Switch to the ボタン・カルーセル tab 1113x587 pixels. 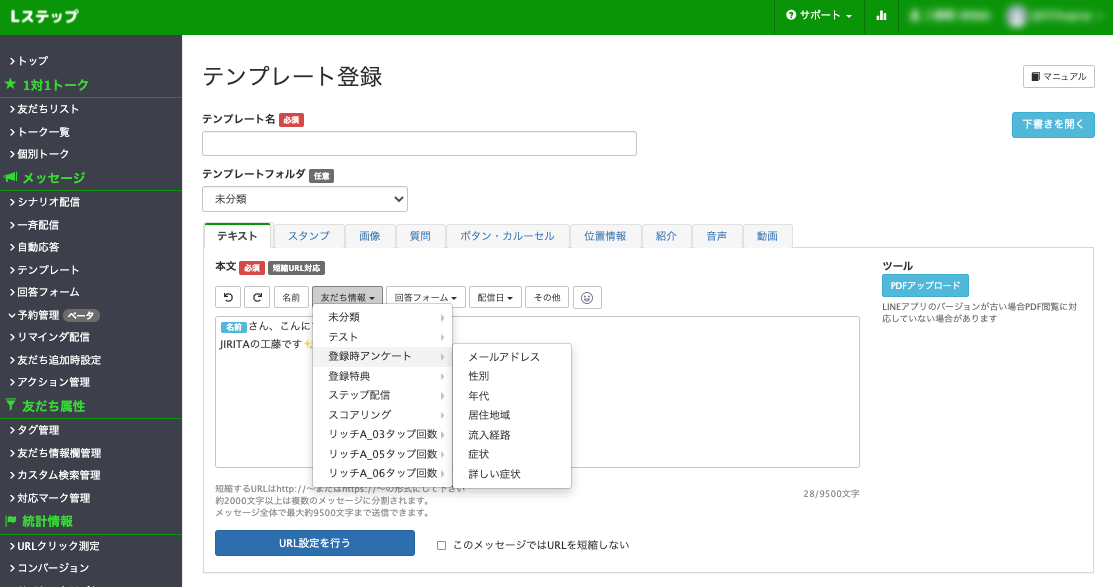click(507, 236)
